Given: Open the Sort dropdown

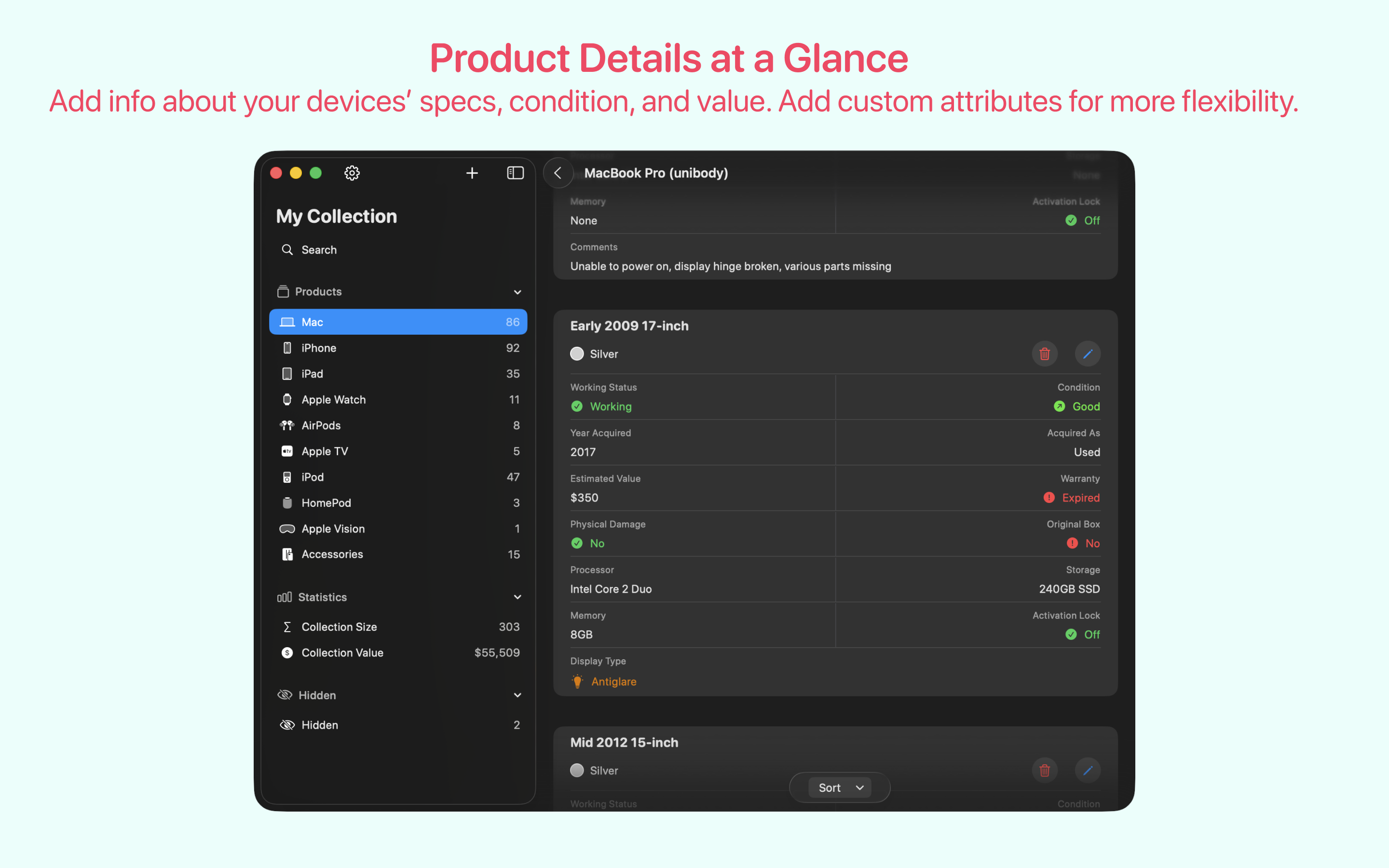Looking at the screenshot, I should [840, 787].
